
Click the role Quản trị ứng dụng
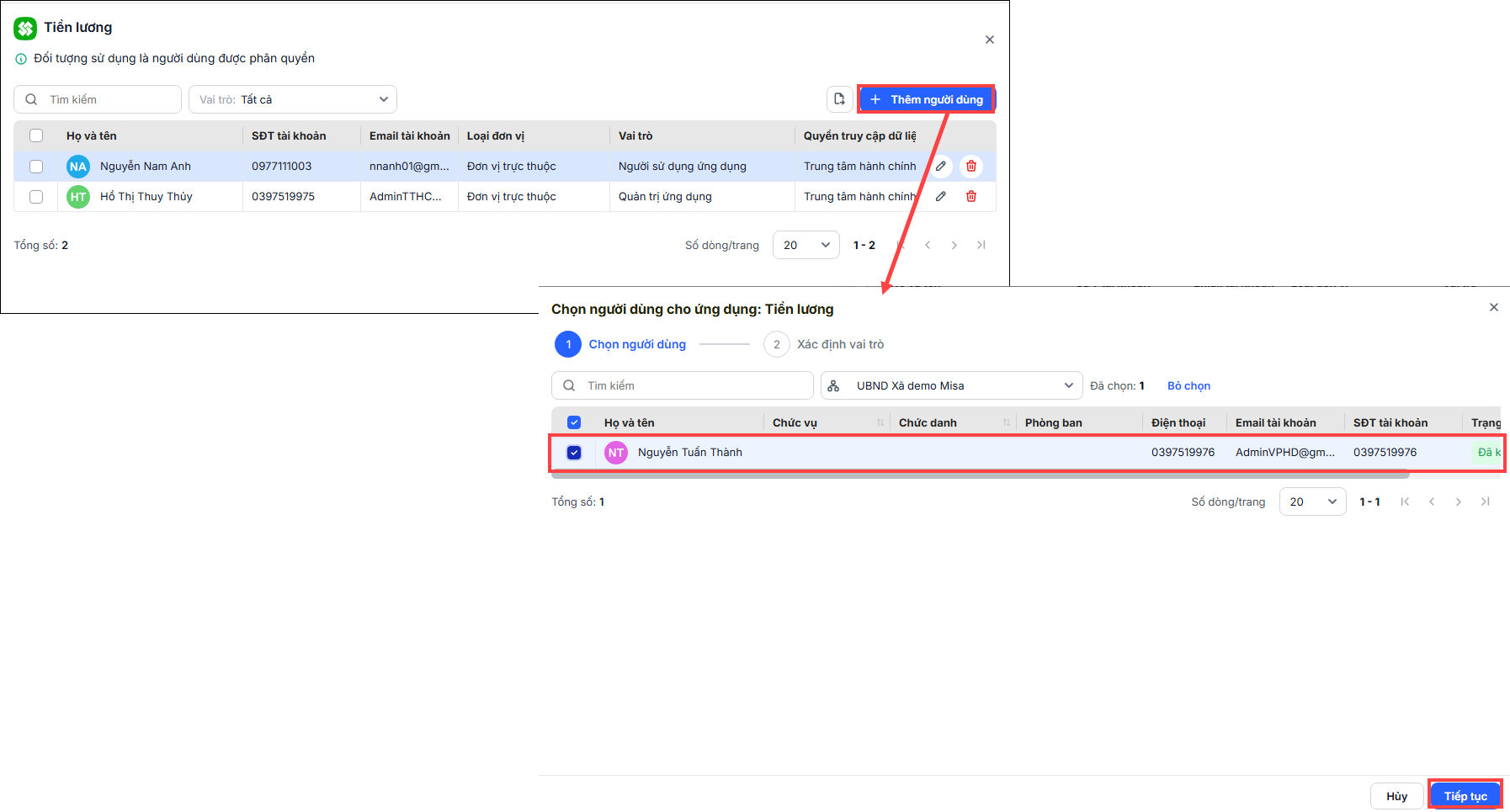pyautogui.click(x=665, y=196)
